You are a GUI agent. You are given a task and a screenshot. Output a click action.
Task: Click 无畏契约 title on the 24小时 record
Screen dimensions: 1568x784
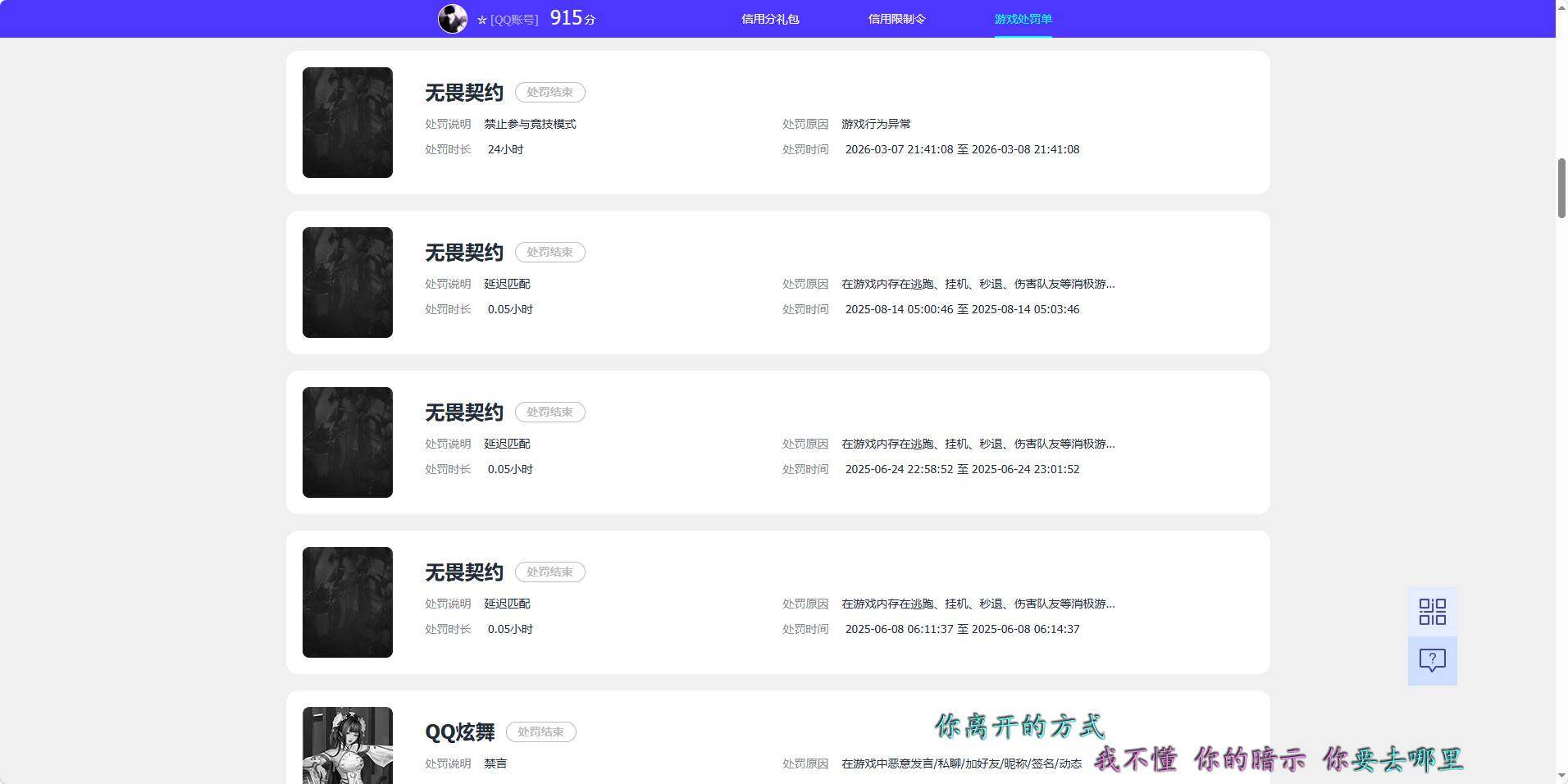point(464,93)
